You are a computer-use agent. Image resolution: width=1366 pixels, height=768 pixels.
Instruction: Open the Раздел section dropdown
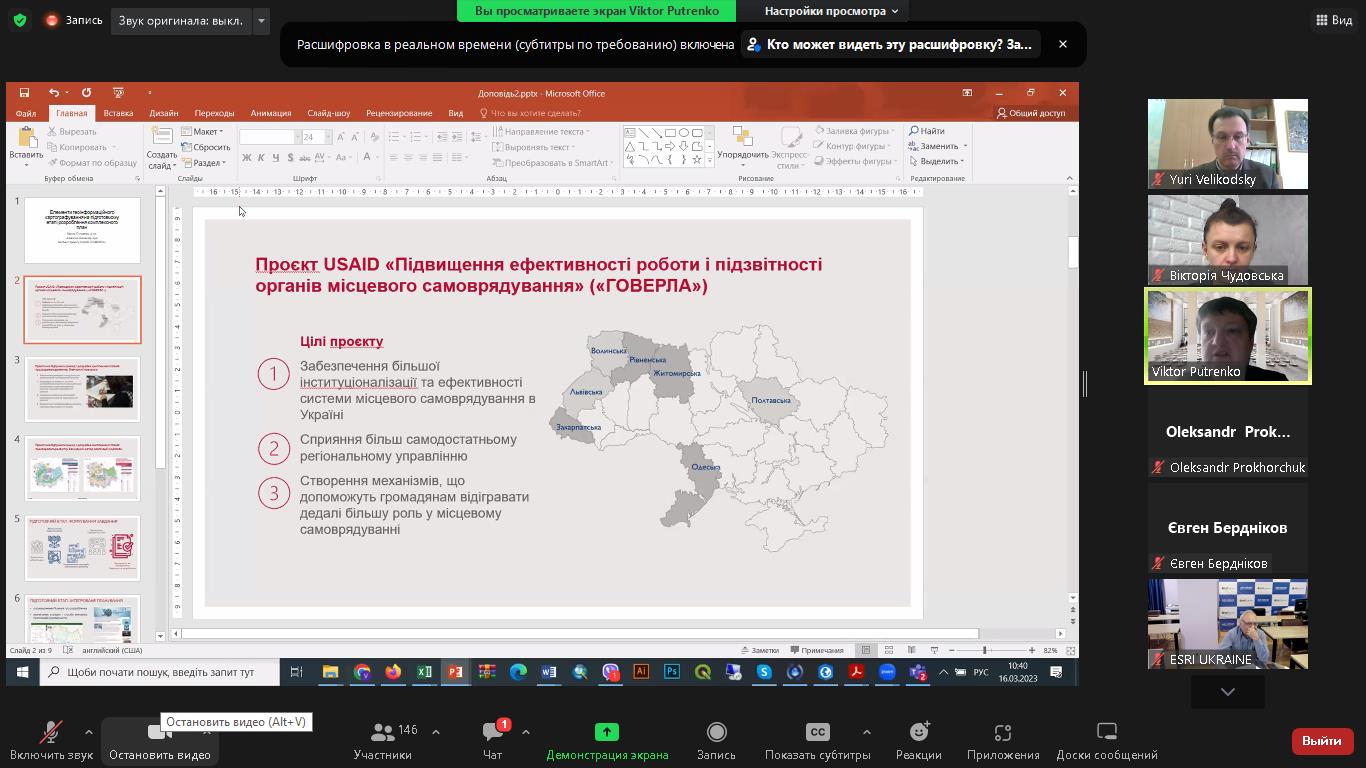tap(204, 163)
